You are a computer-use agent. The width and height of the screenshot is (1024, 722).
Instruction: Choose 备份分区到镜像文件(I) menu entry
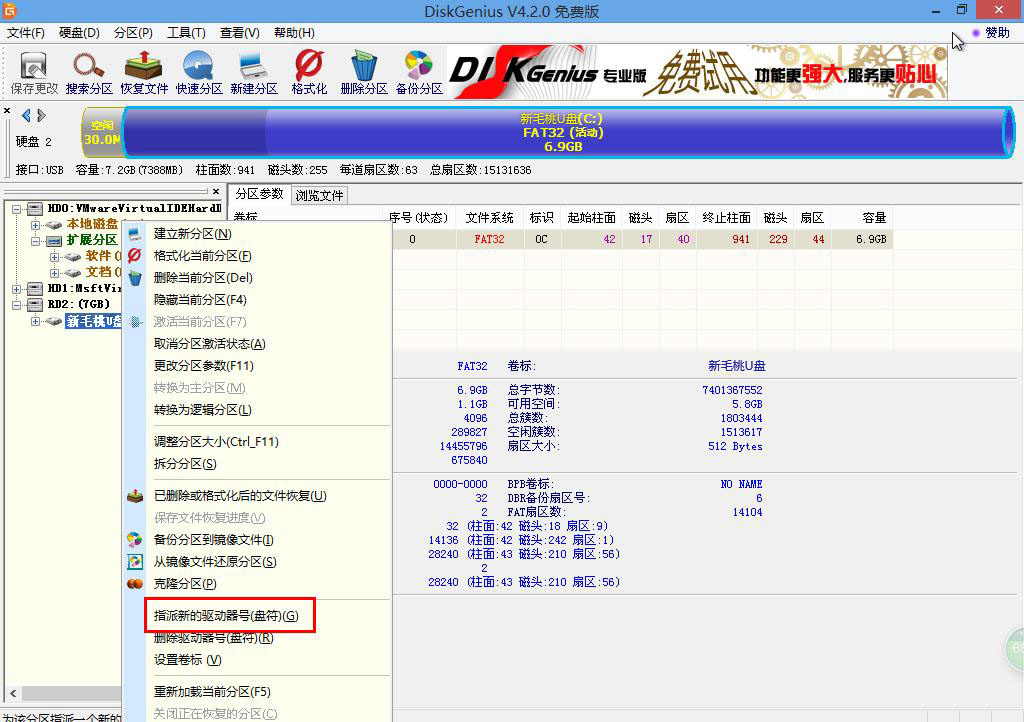[214, 540]
